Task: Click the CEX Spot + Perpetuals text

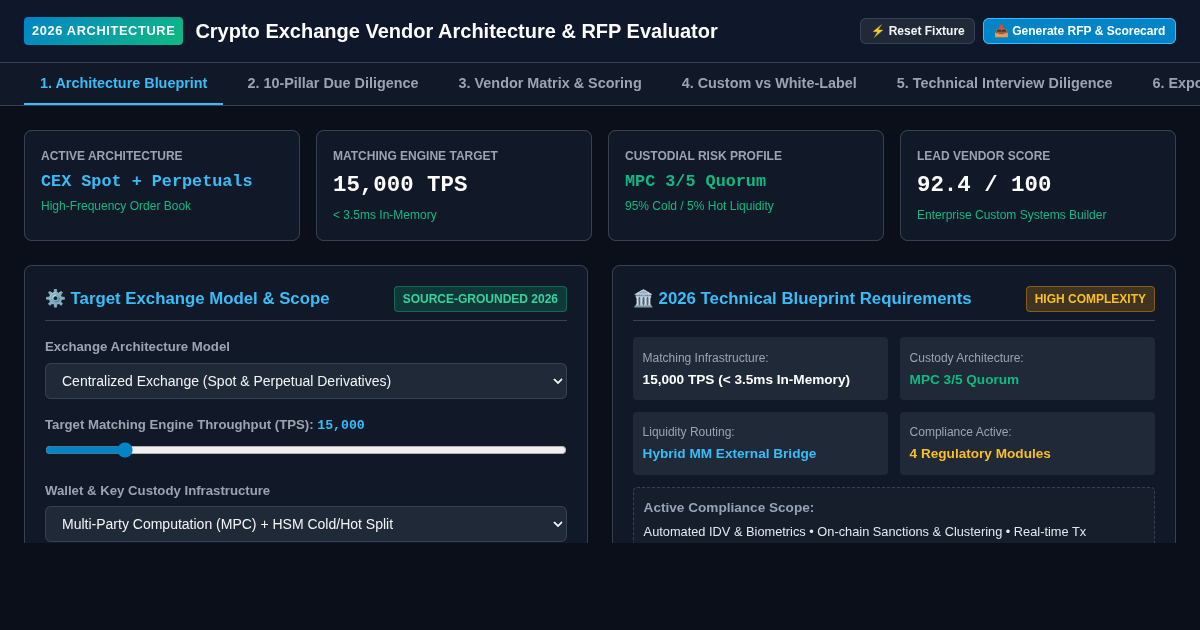Action: click(x=147, y=181)
